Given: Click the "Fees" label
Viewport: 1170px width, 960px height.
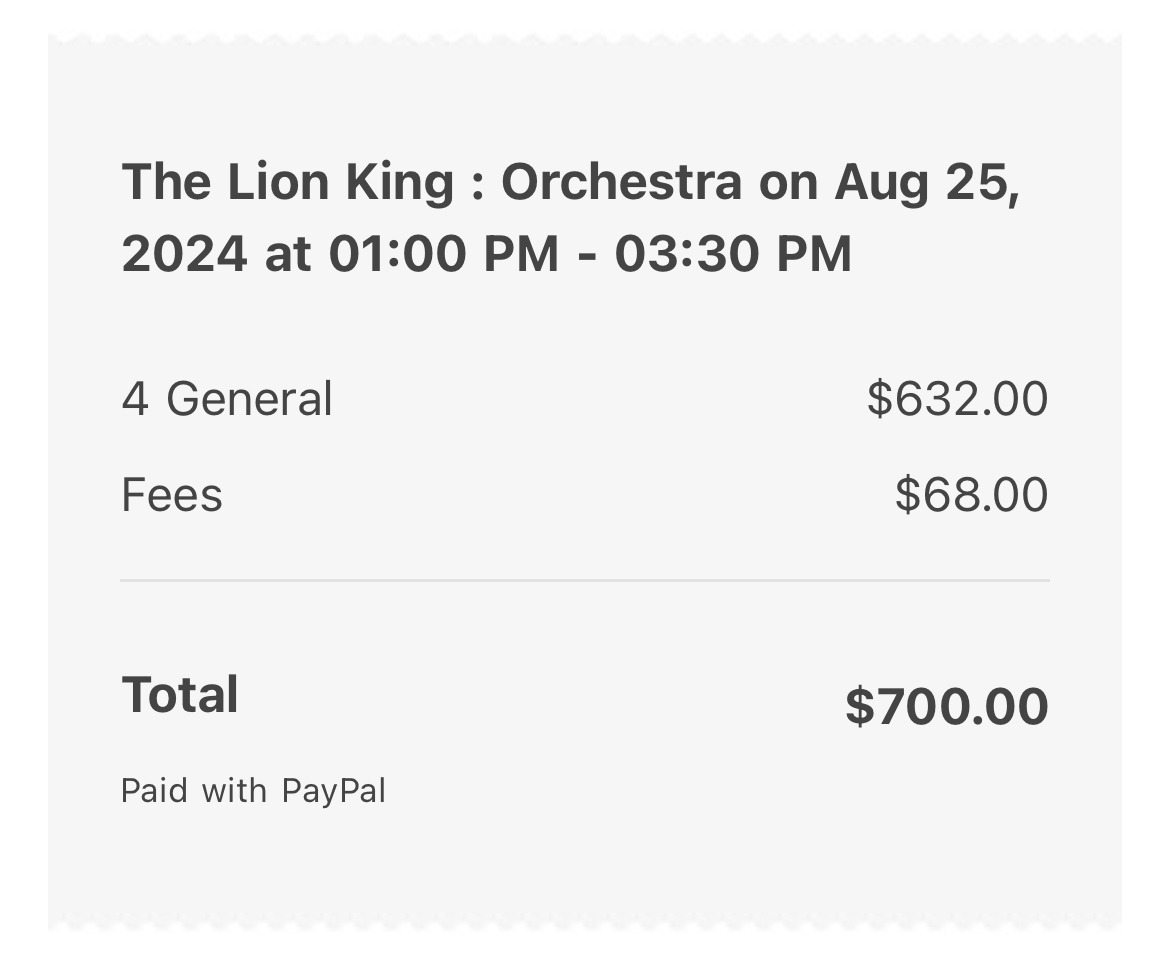Looking at the screenshot, I should tap(172, 495).
